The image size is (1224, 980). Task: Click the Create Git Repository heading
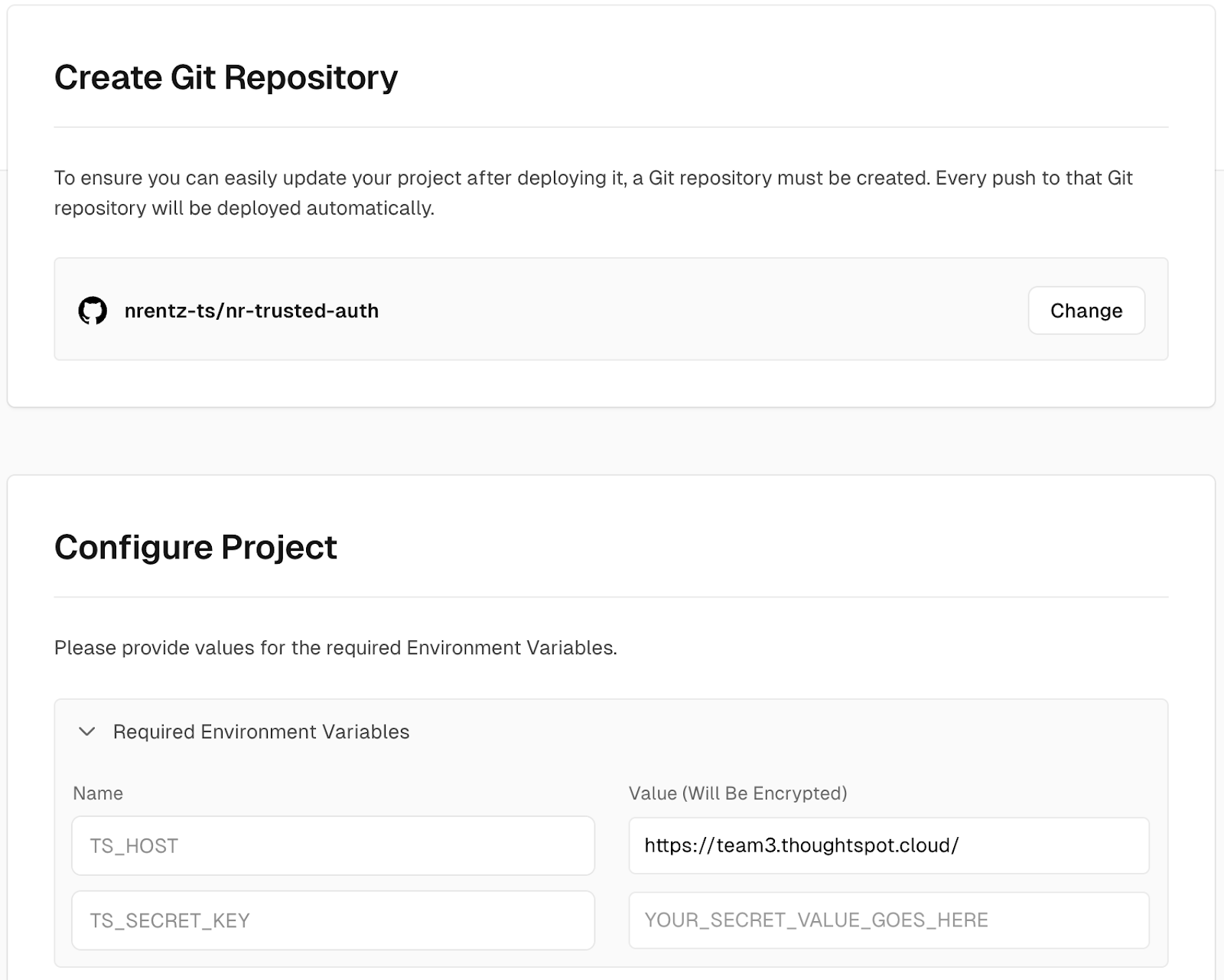(x=226, y=77)
